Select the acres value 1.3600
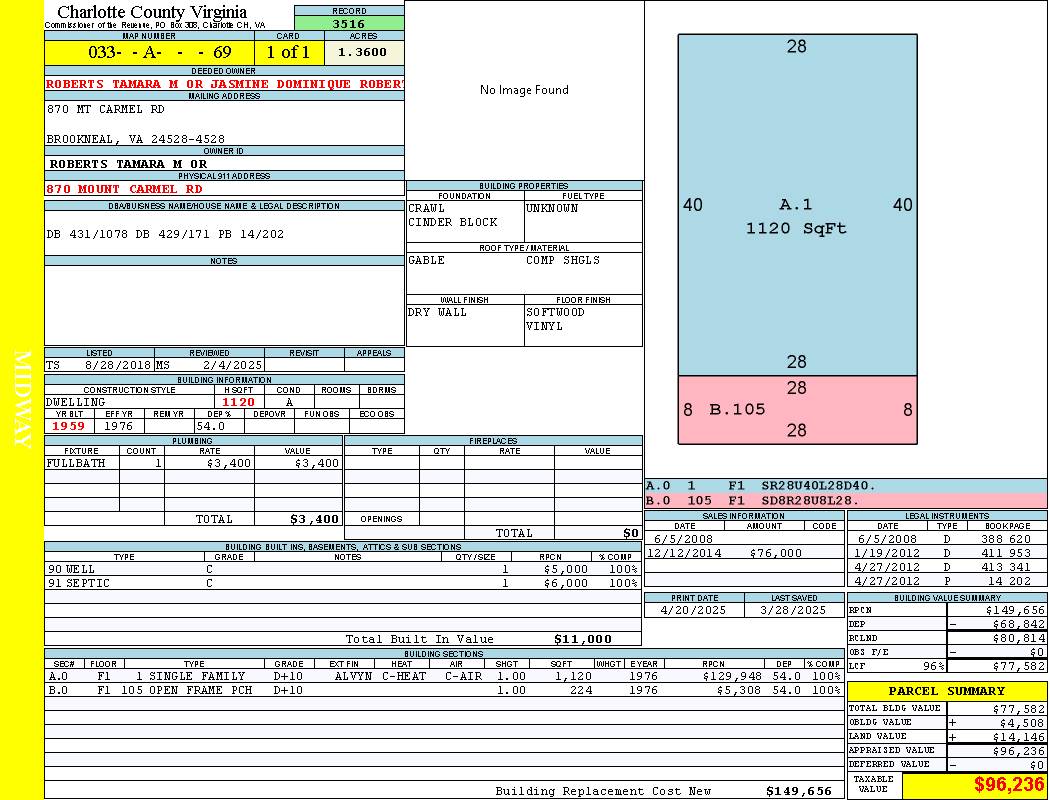The width and height of the screenshot is (1050, 800). [362, 52]
